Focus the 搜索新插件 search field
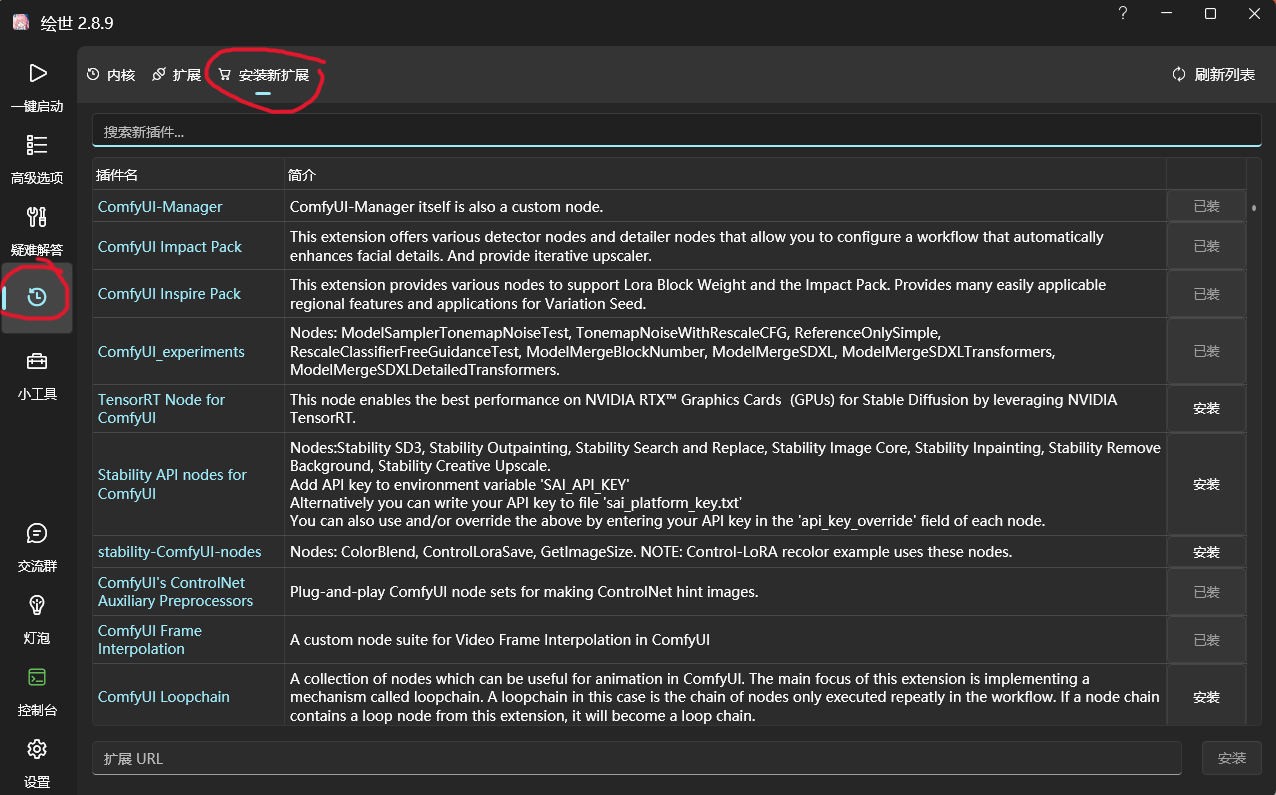This screenshot has height=795, width=1276. tap(677, 131)
